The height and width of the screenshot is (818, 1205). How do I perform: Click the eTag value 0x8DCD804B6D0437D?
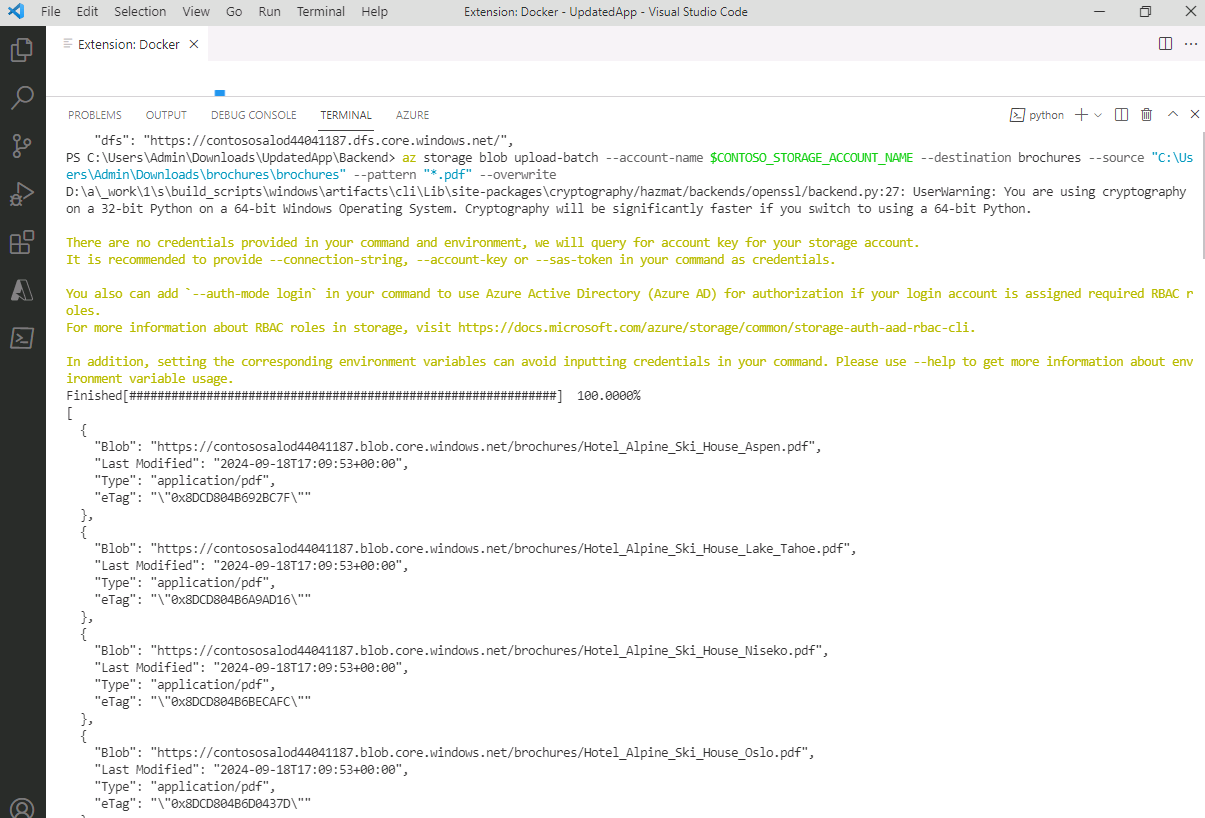pos(230,803)
